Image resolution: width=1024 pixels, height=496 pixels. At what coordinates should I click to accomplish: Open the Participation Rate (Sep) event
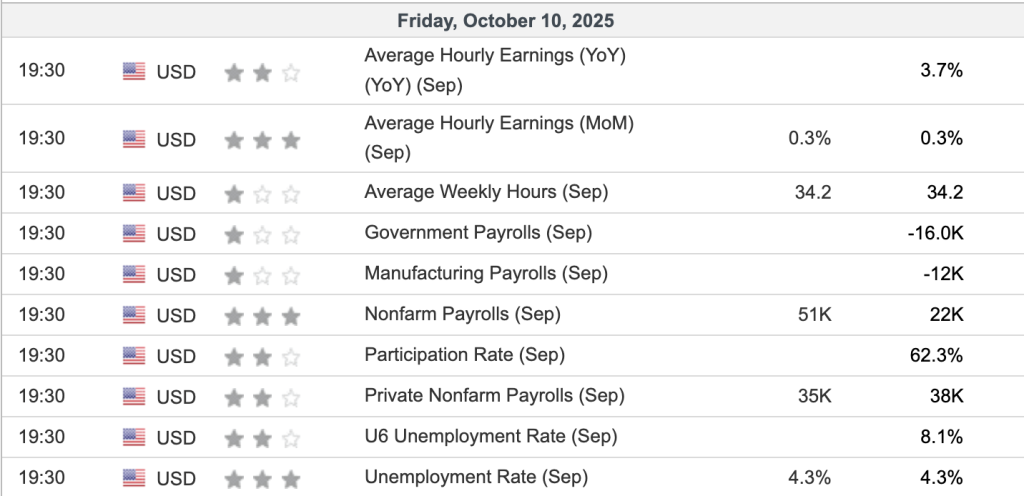pos(464,355)
